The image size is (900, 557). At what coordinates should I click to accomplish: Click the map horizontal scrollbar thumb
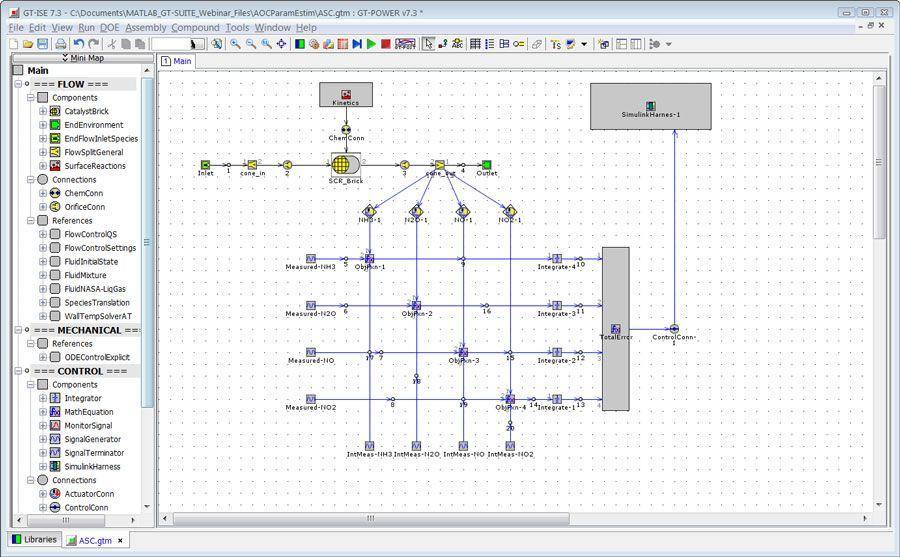[x=371, y=518]
